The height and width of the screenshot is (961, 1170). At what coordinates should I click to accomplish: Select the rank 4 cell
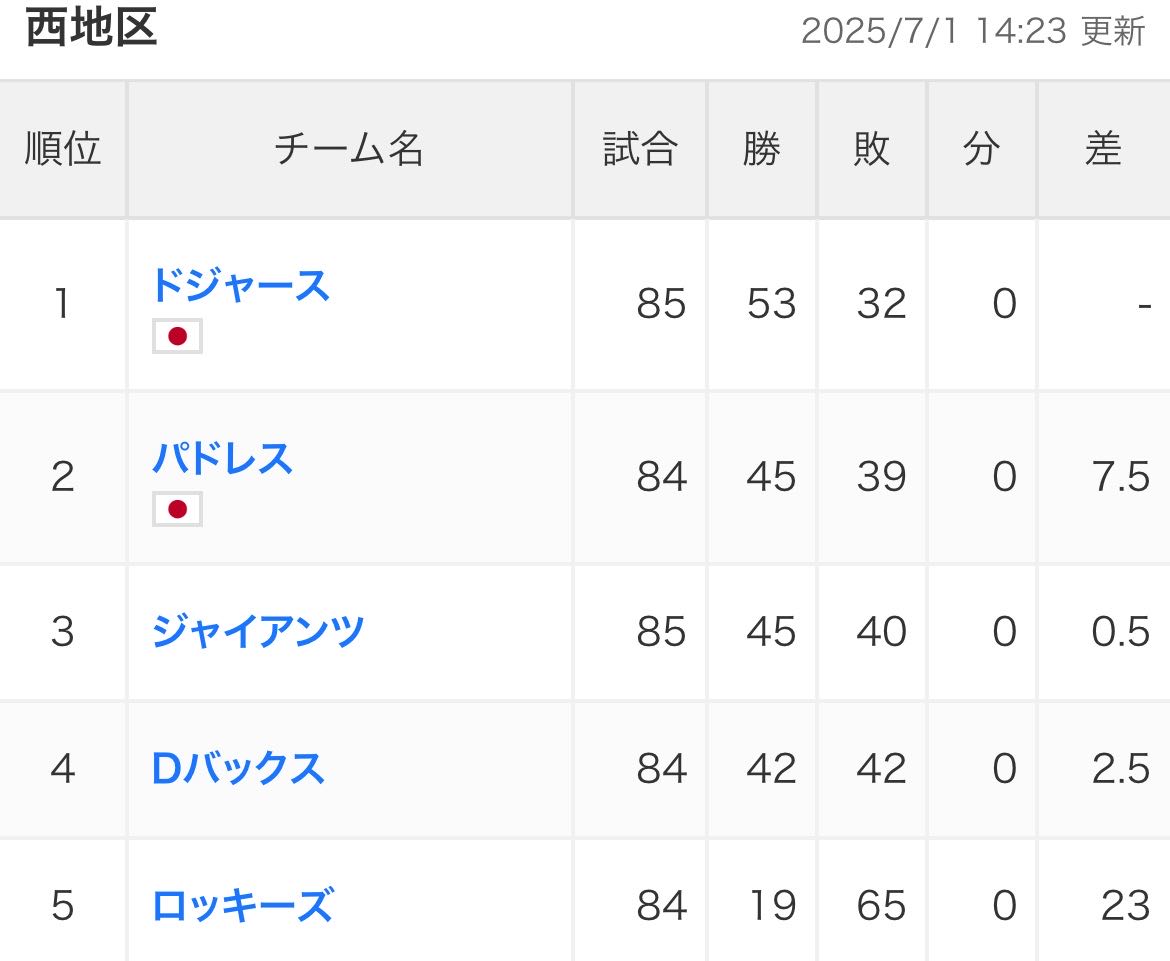pyautogui.click(x=63, y=769)
